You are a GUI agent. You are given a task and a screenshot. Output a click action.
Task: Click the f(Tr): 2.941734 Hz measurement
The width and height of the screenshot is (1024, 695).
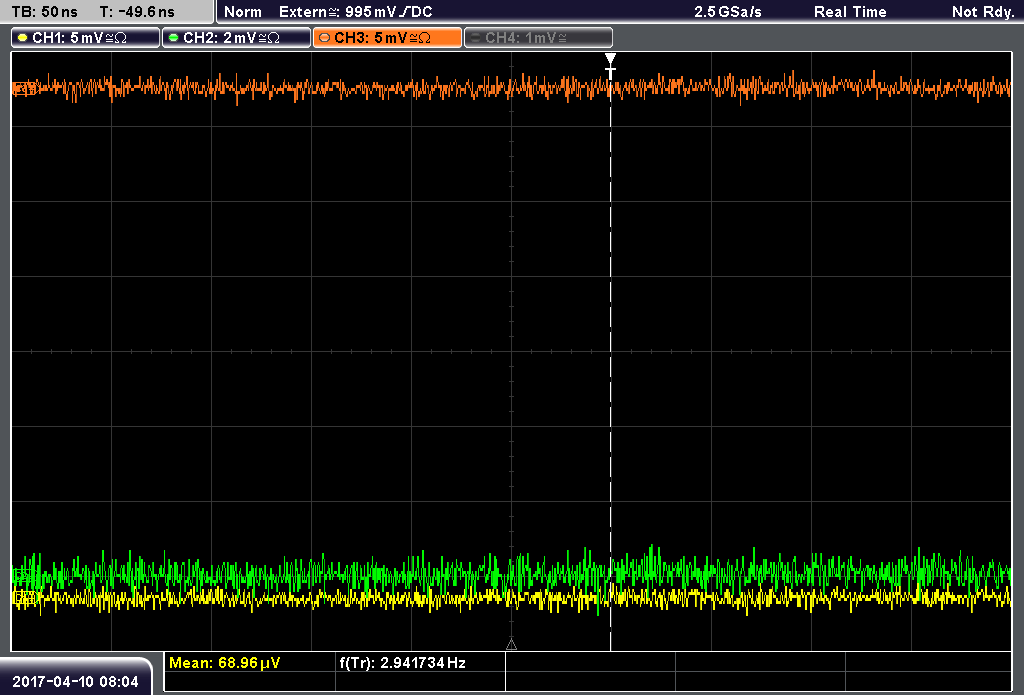click(x=402, y=663)
